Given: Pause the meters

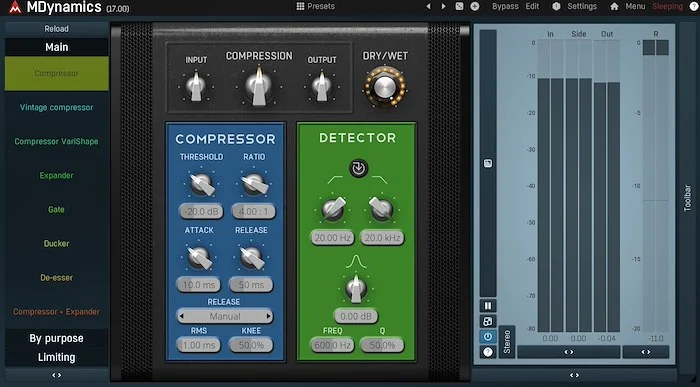Looking at the screenshot, I should tap(488, 306).
